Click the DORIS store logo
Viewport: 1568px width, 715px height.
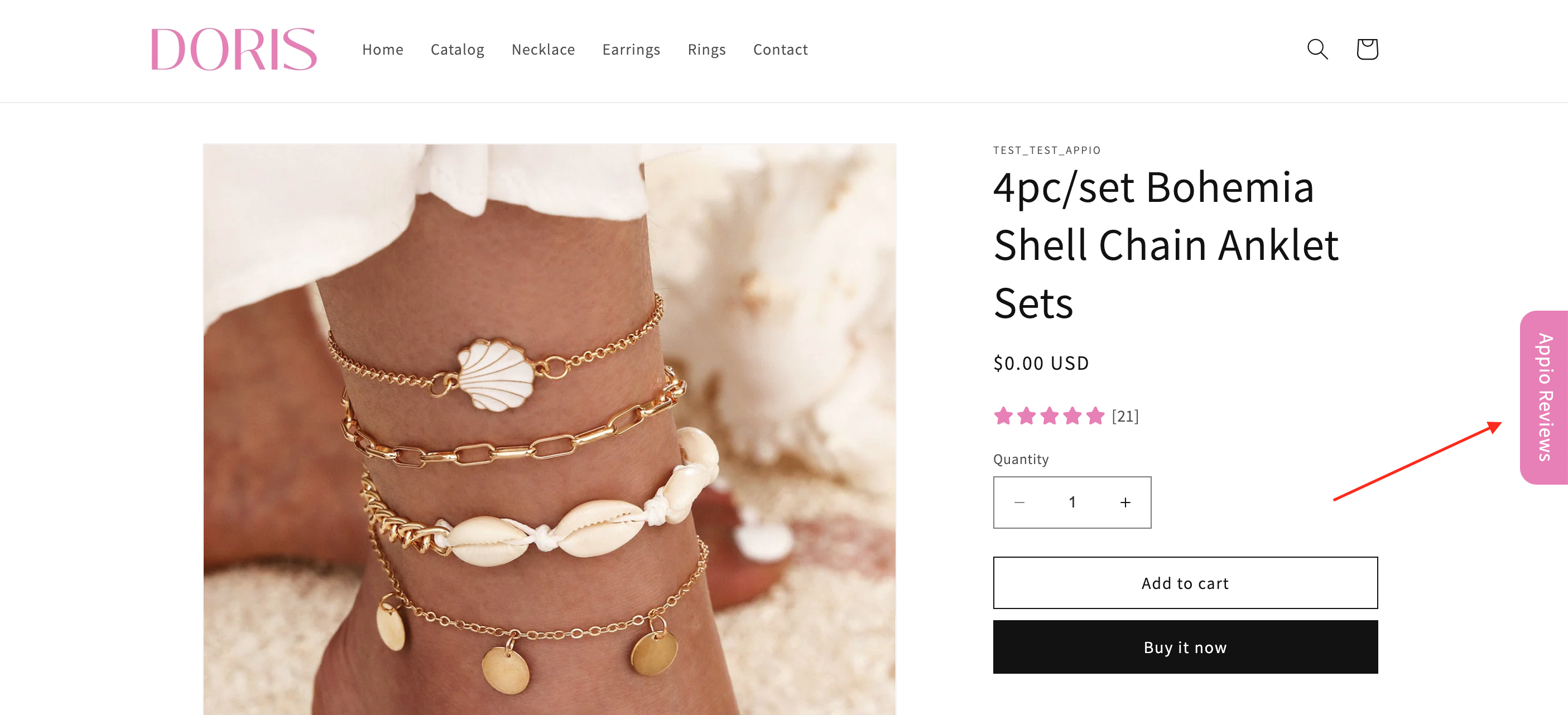pyautogui.click(x=234, y=49)
